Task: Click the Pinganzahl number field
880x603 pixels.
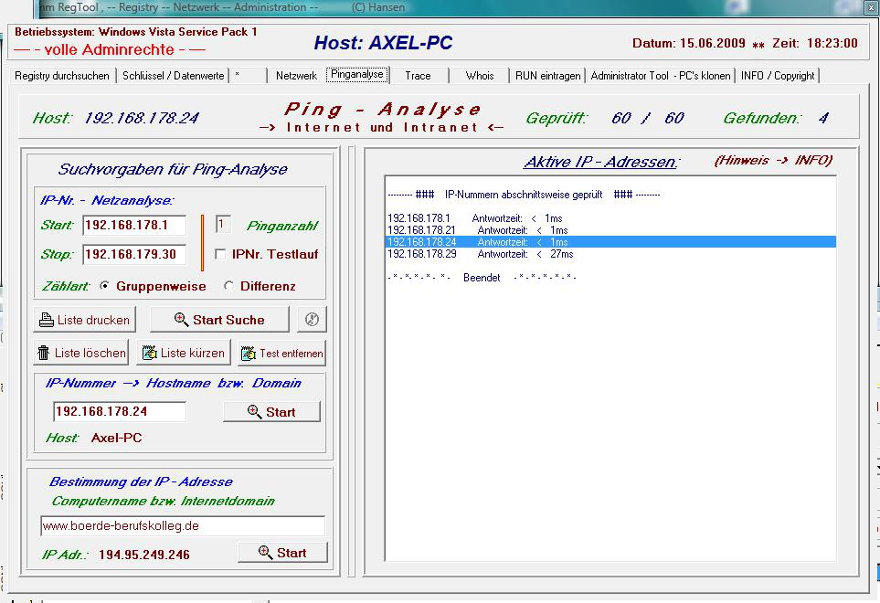Action: pos(223,225)
